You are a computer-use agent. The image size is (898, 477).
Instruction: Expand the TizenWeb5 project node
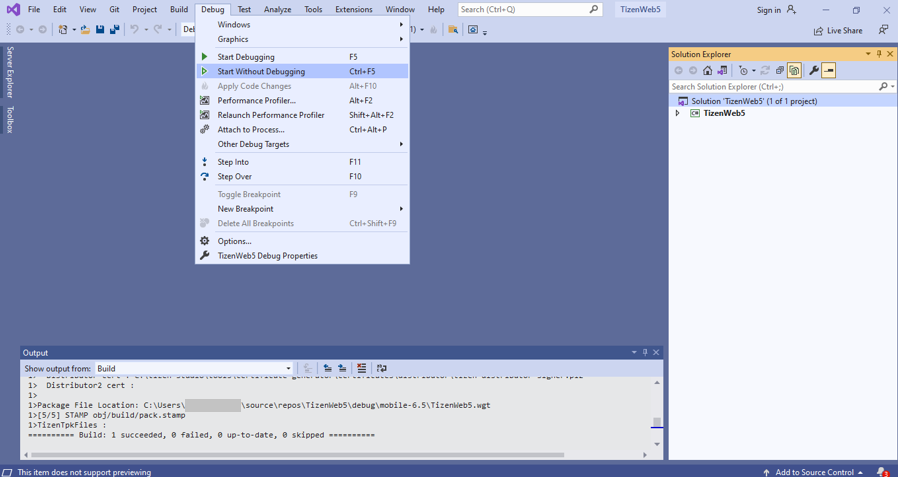point(677,113)
